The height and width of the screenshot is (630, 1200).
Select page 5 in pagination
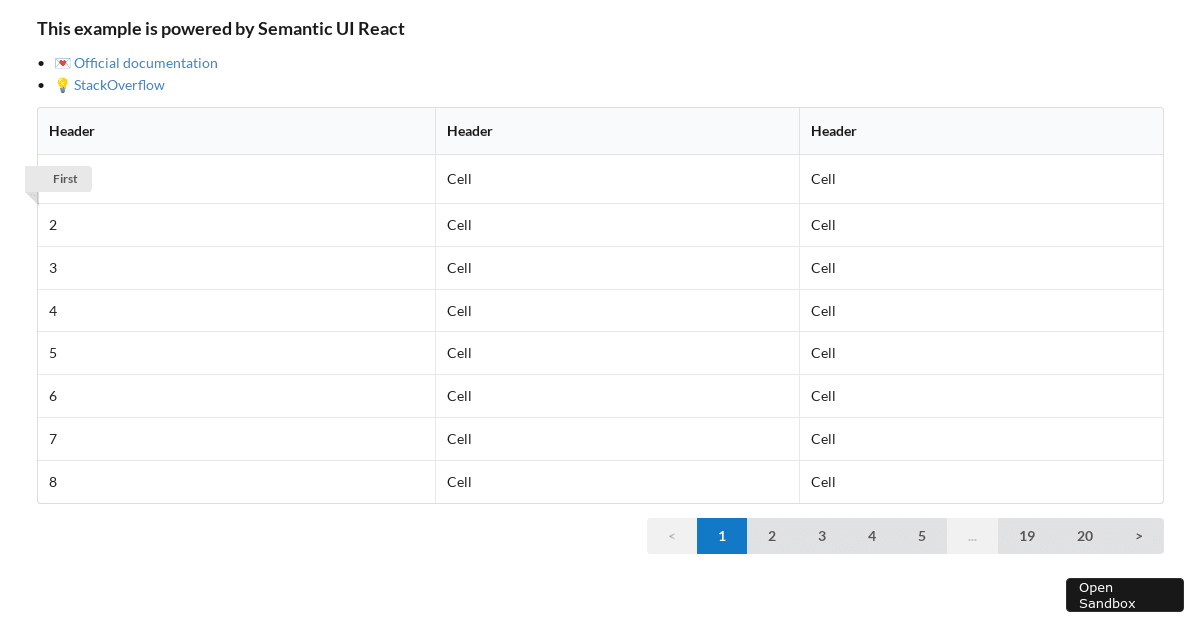(922, 536)
